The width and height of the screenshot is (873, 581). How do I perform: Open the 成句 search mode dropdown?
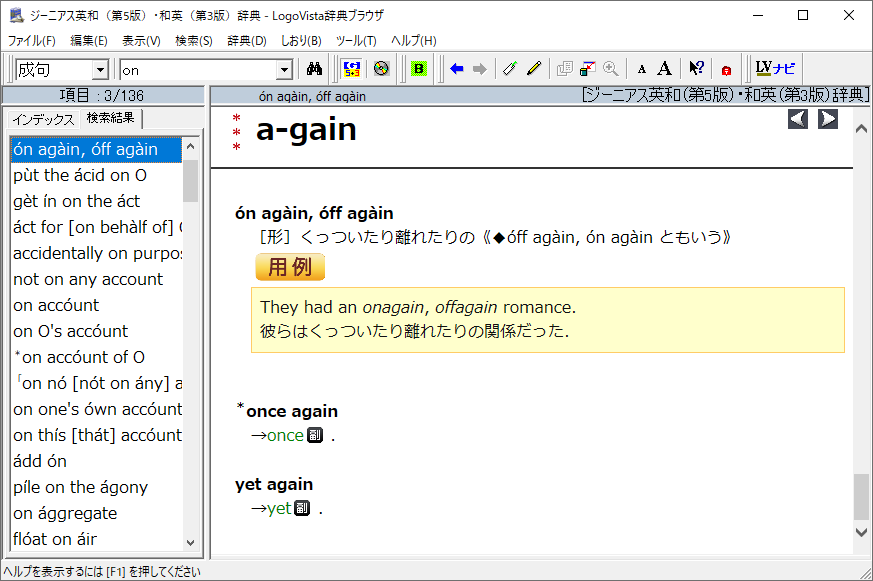[x=99, y=70]
